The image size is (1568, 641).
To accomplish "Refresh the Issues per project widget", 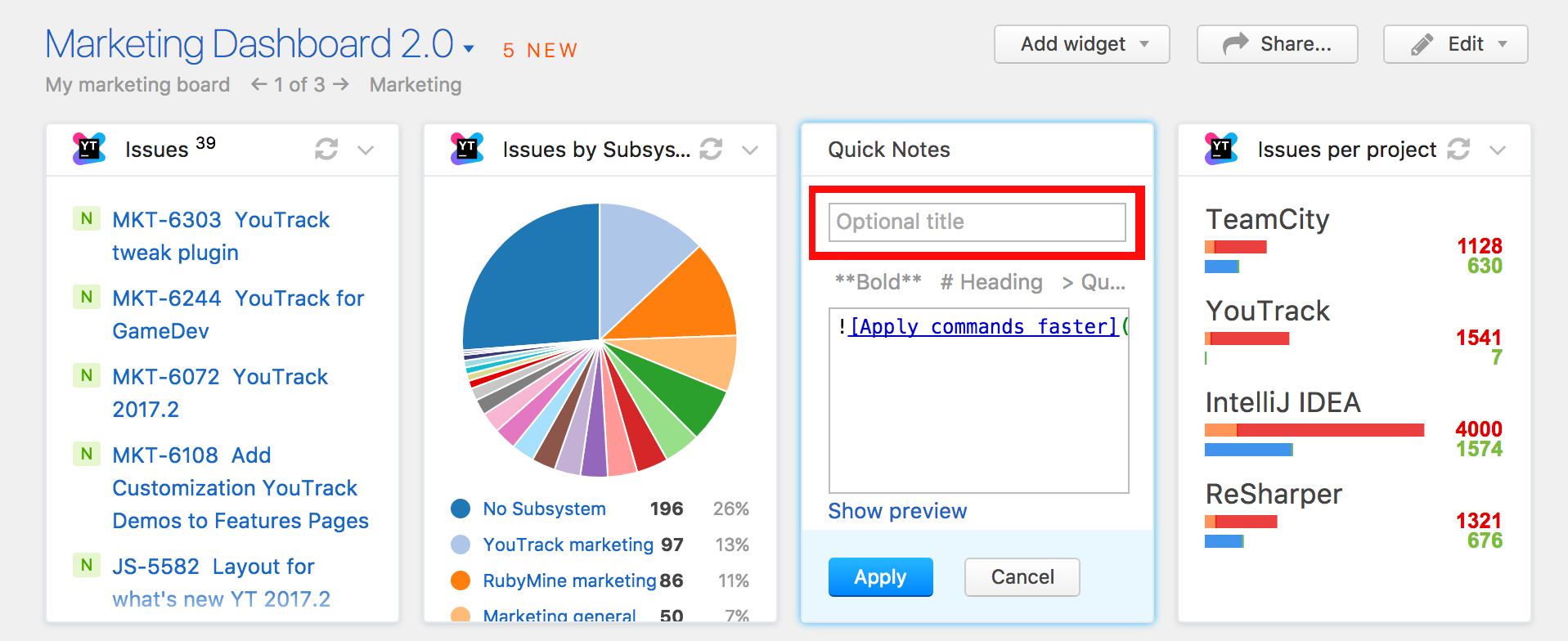I will tap(1458, 149).
